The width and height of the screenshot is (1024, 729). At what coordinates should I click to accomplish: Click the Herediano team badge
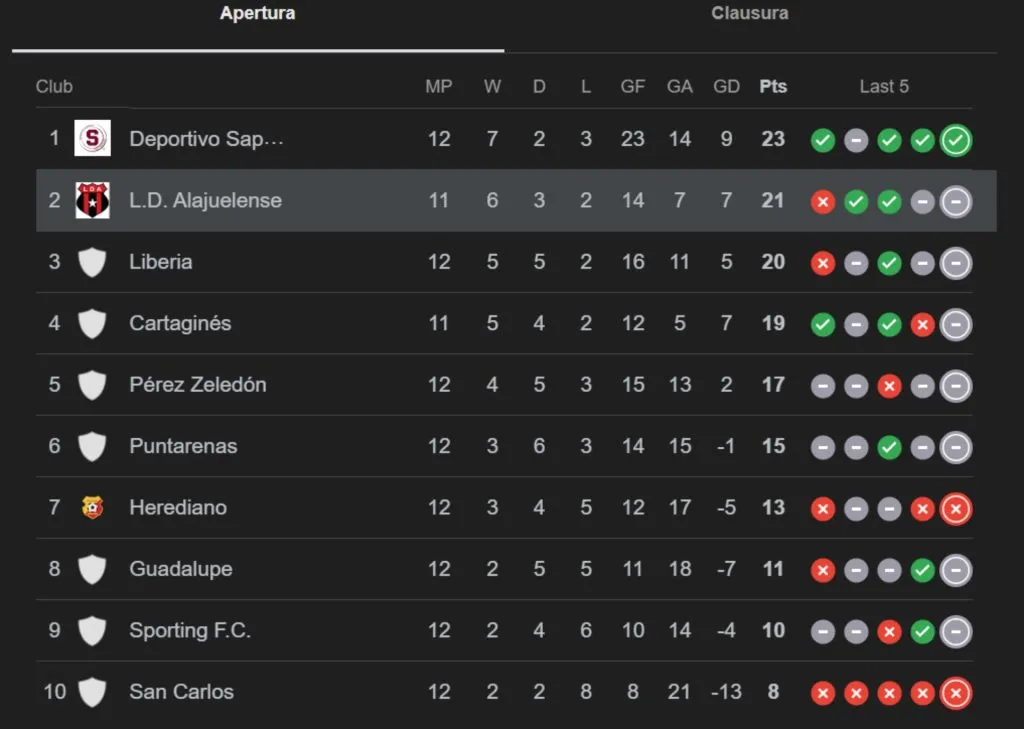pyautogui.click(x=93, y=508)
